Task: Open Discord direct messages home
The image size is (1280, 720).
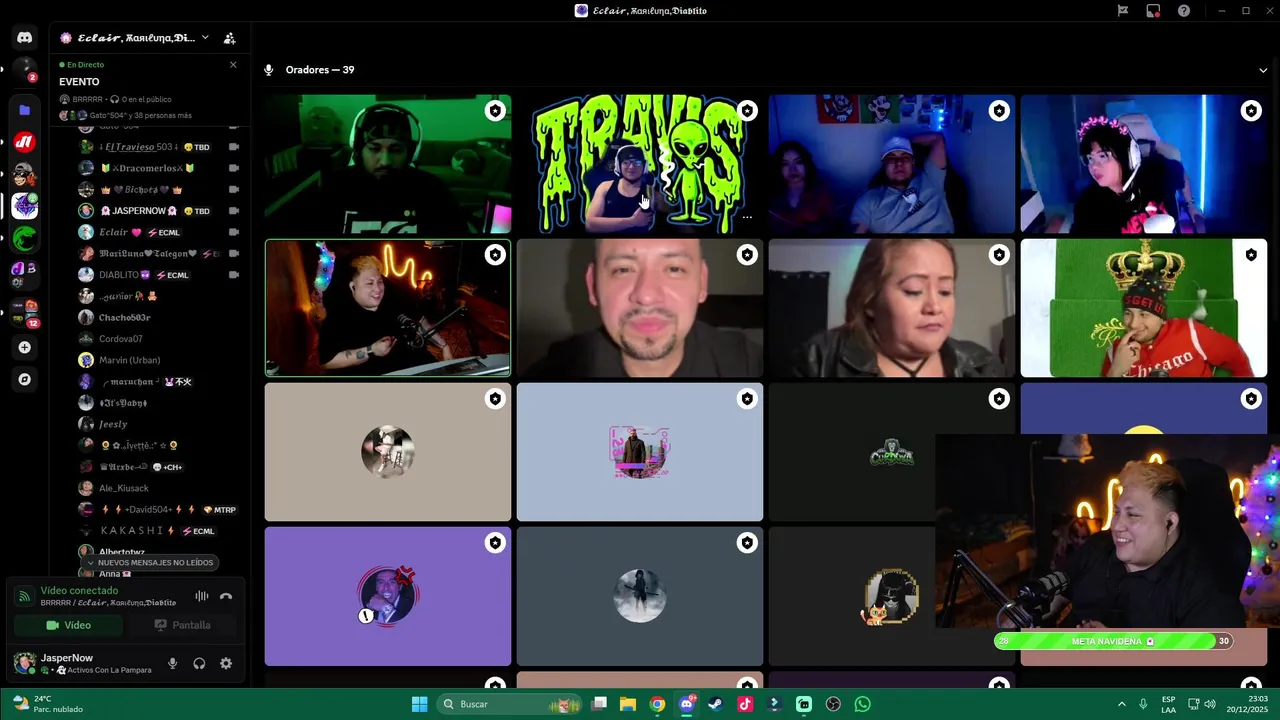Action: 25,37
